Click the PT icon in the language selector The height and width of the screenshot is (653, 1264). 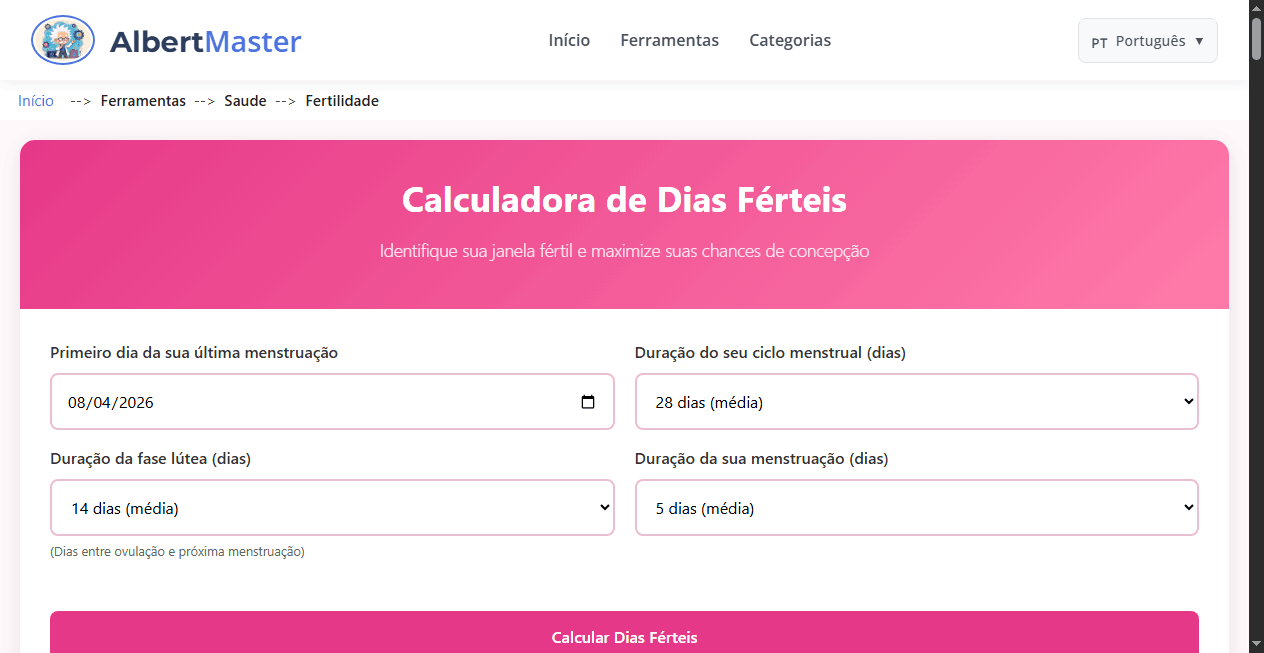coord(1099,42)
